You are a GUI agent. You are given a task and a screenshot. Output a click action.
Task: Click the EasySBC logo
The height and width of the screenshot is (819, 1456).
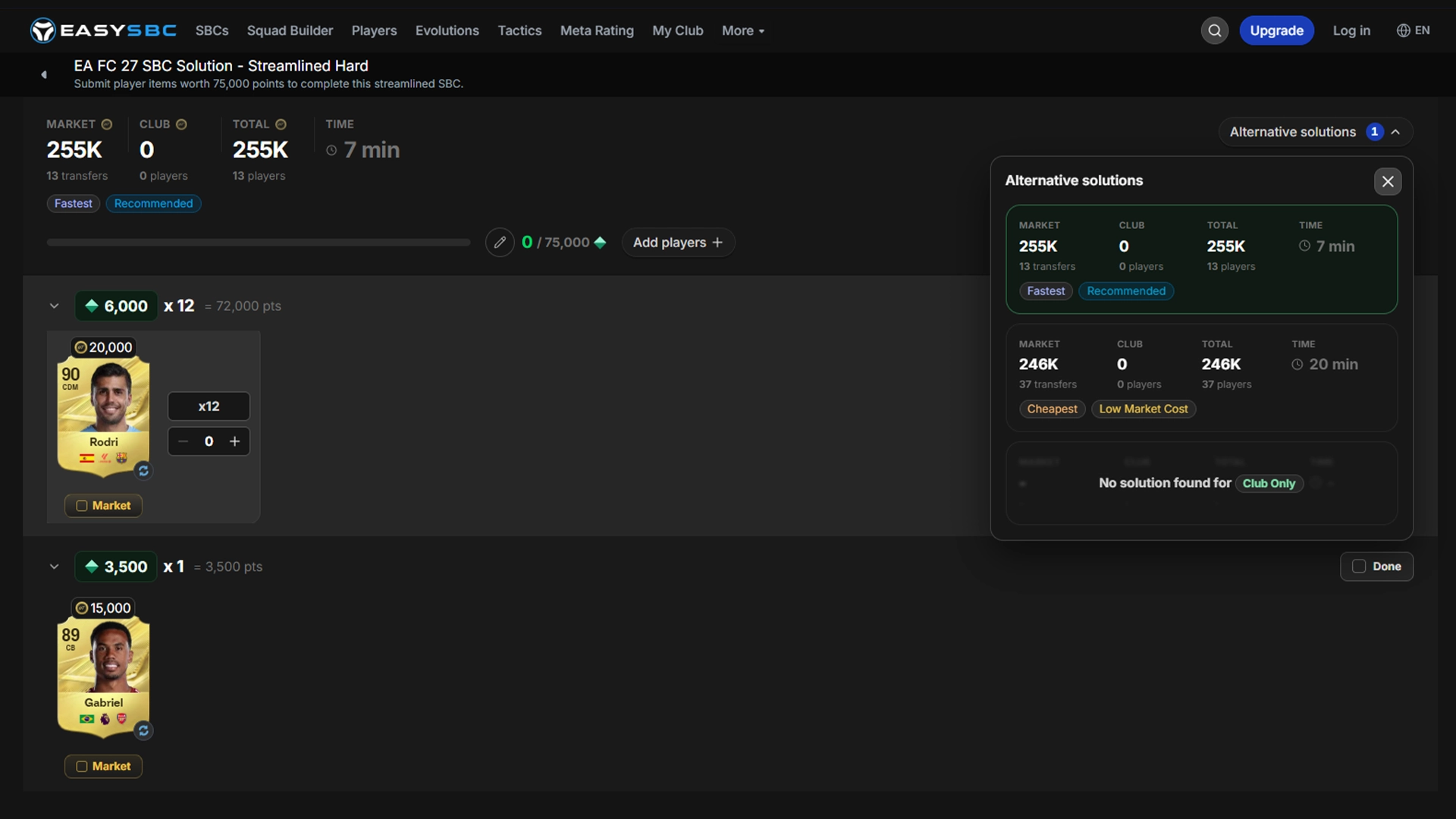point(103,30)
